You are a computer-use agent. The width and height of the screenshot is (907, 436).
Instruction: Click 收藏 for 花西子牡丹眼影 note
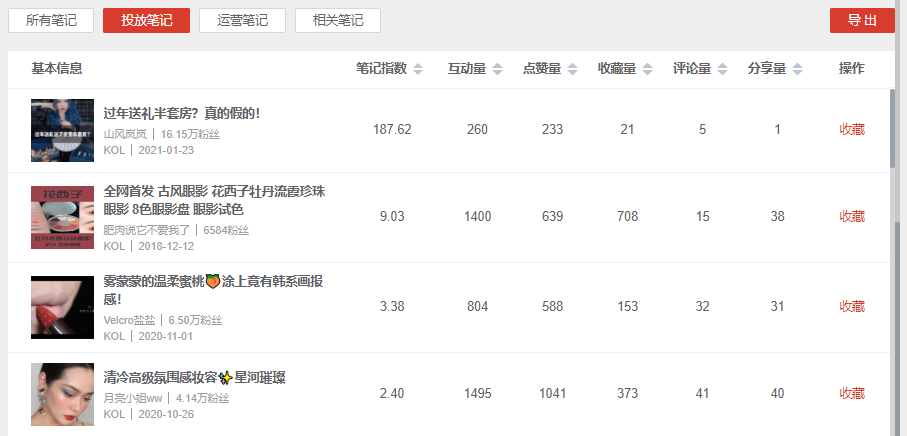pos(852,216)
